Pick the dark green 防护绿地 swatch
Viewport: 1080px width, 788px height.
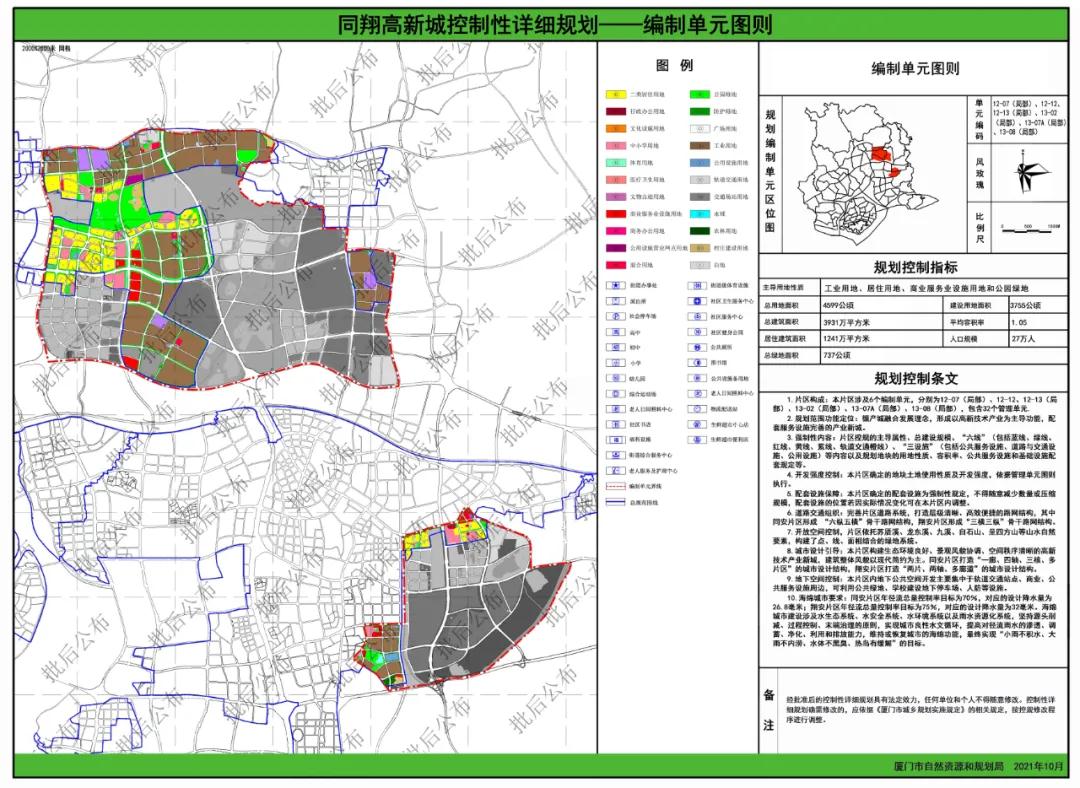(x=700, y=111)
